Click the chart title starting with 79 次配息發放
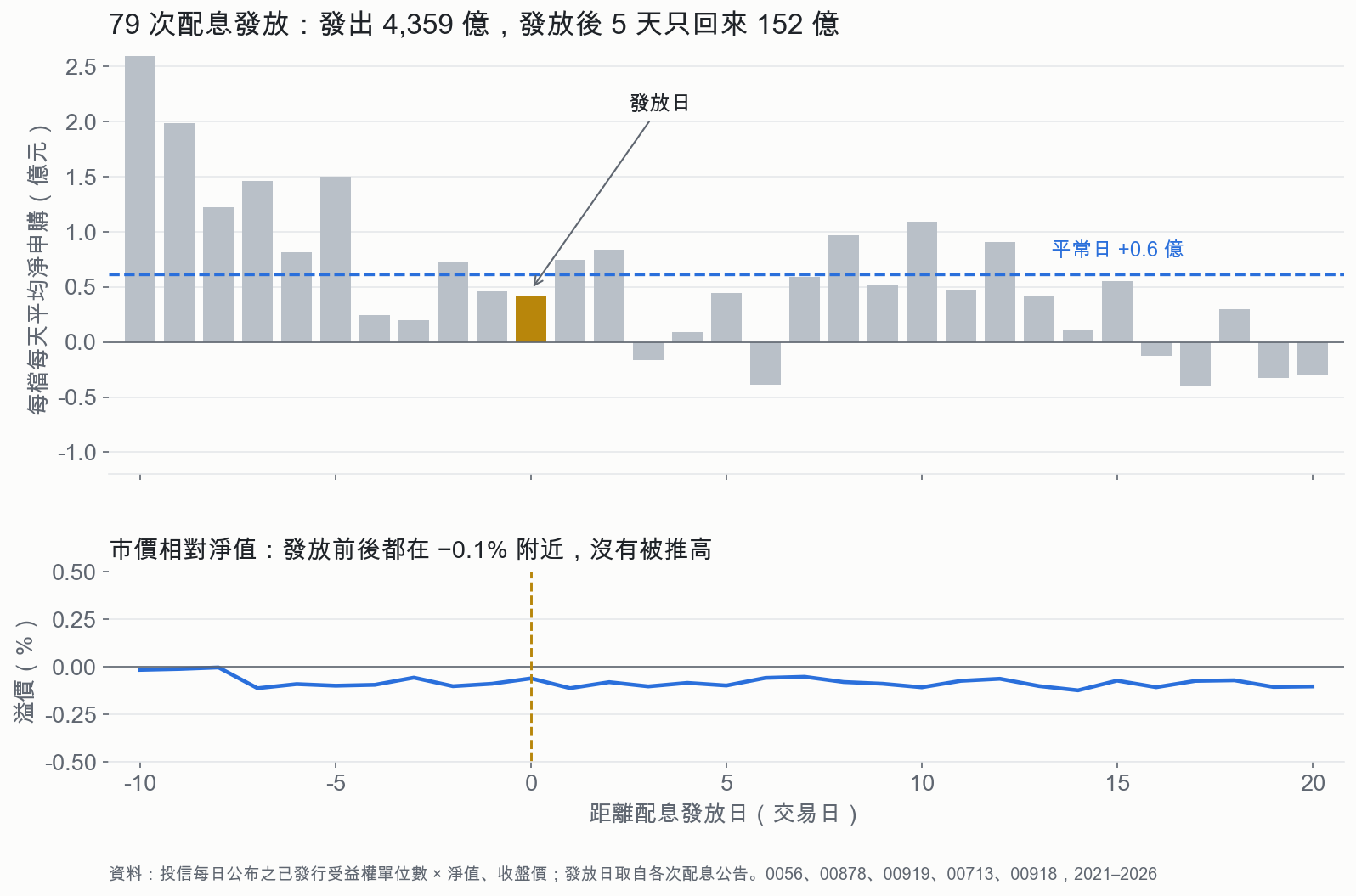This screenshot has width=1356, height=896. coord(474,24)
